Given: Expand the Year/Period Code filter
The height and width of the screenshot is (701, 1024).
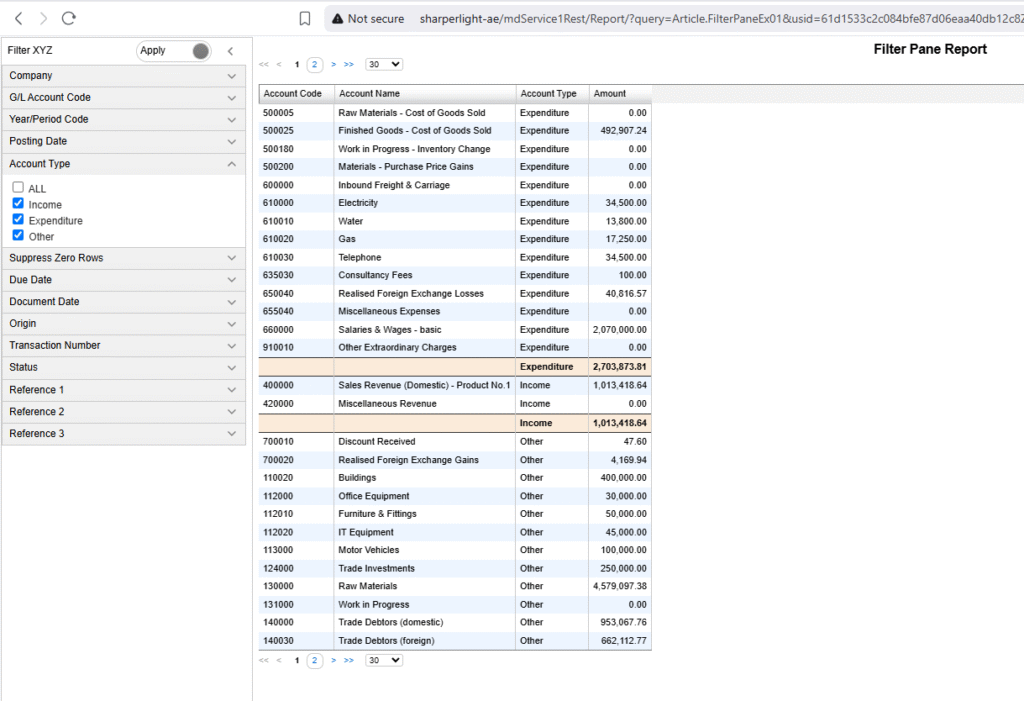Looking at the screenshot, I should (x=124, y=120).
